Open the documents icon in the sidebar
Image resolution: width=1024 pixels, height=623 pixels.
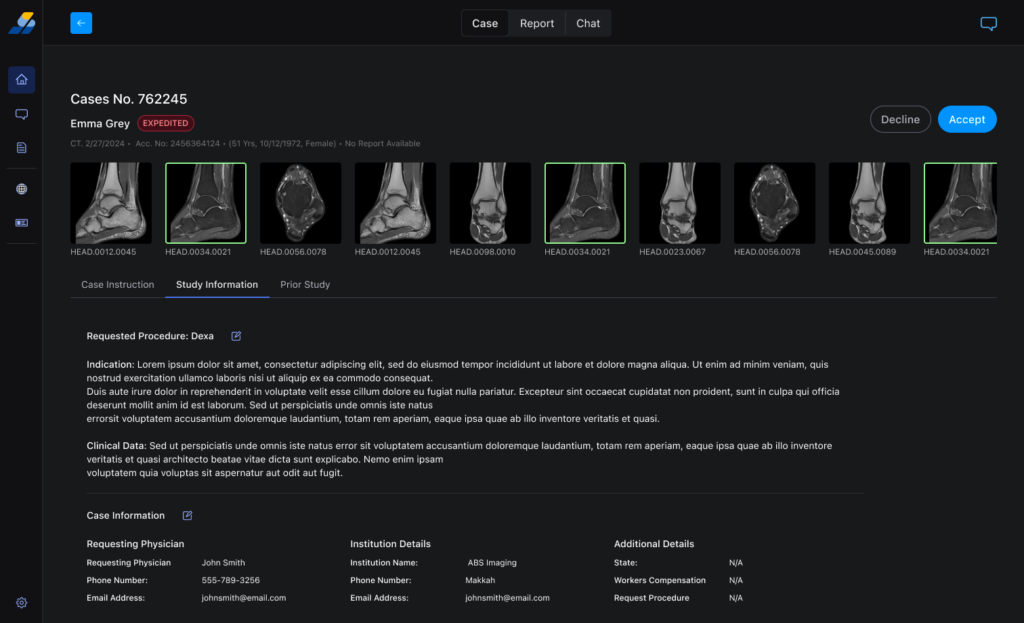(x=21, y=148)
